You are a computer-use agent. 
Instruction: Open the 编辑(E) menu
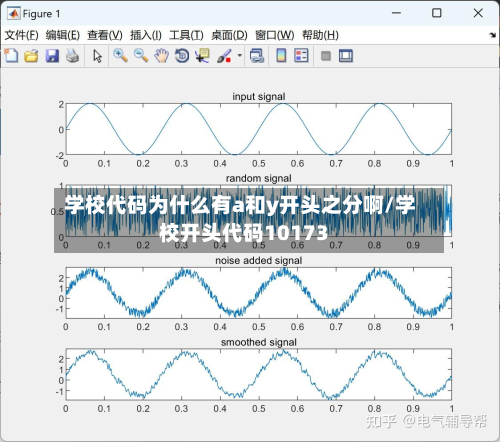63,35
